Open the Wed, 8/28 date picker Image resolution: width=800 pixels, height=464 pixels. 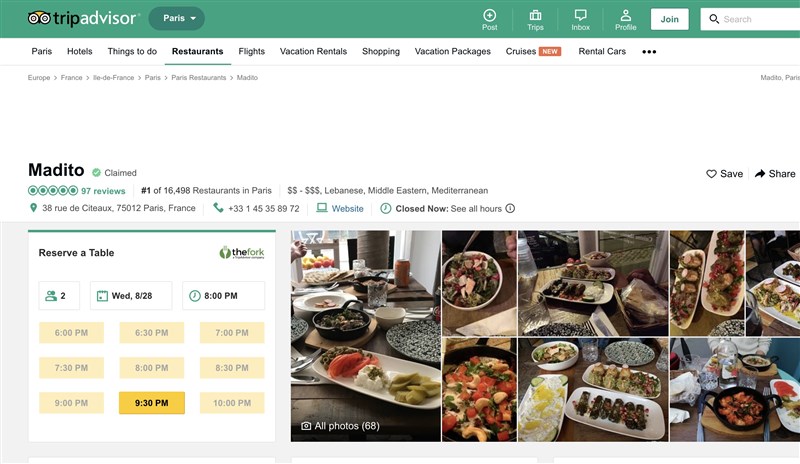(x=131, y=296)
